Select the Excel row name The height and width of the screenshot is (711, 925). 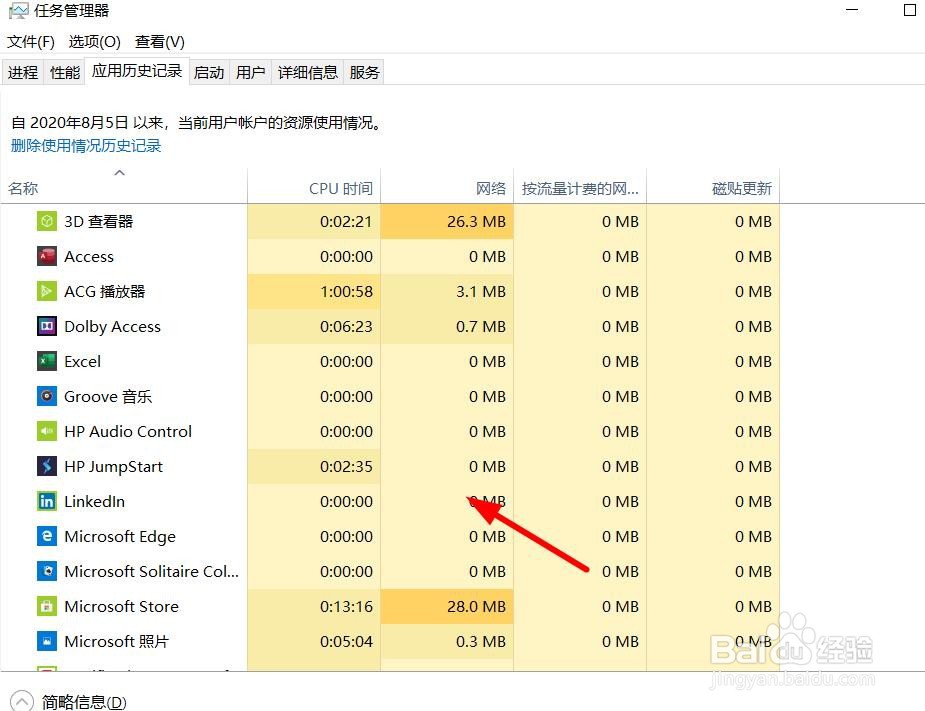coord(82,361)
